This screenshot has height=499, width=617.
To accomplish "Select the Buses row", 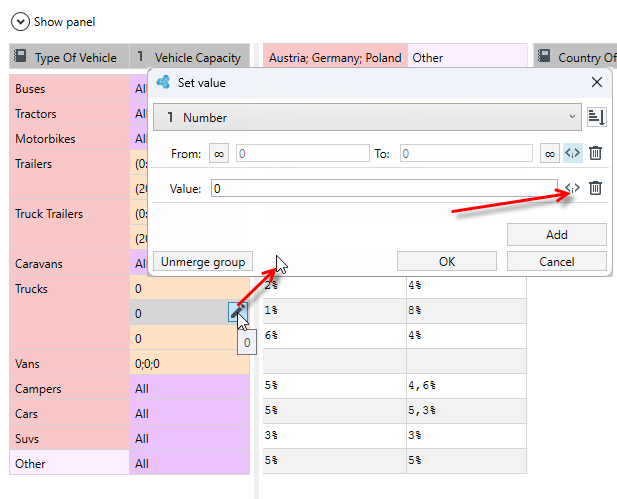I will point(69,89).
